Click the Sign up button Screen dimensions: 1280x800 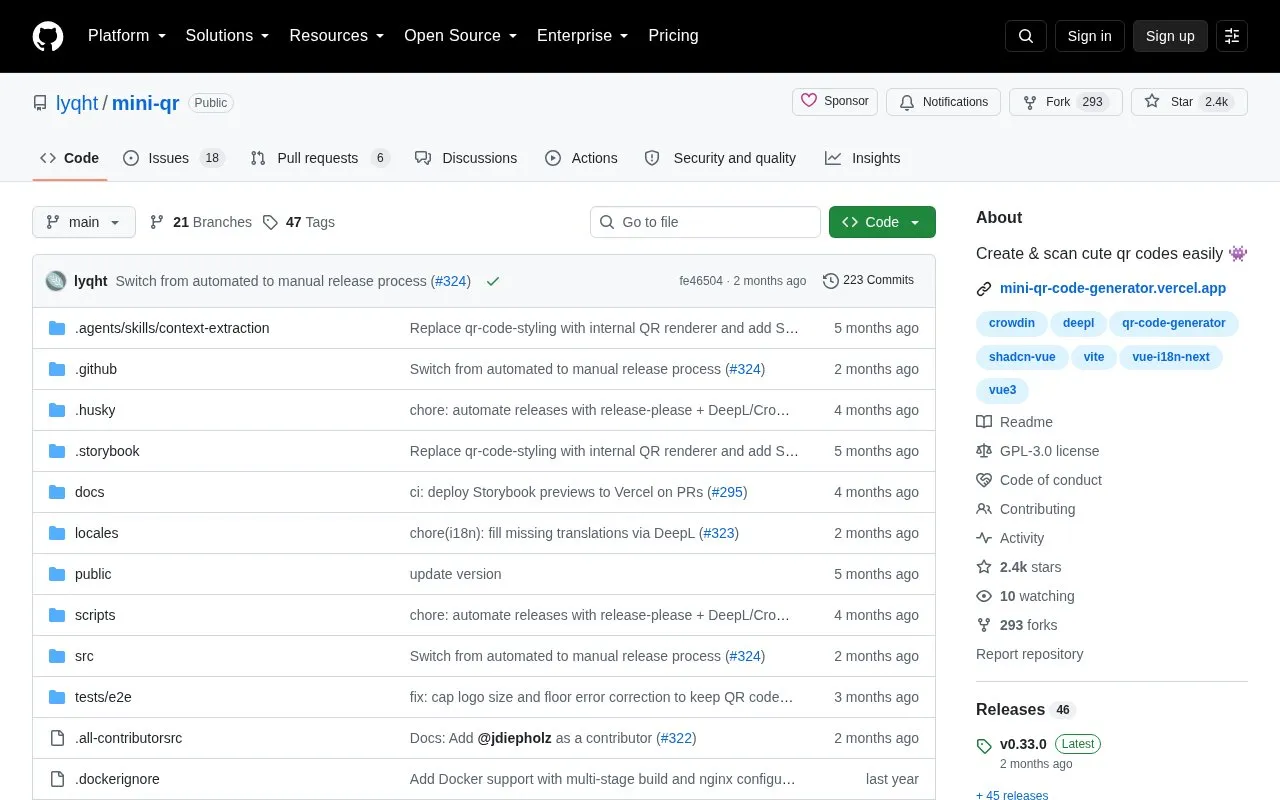coord(1170,36)
